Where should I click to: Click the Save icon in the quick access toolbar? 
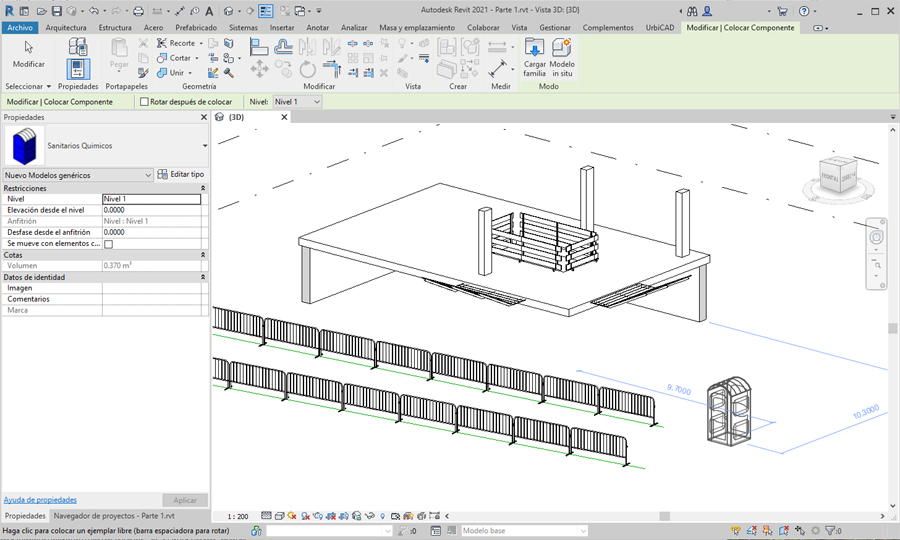point(57,11)
